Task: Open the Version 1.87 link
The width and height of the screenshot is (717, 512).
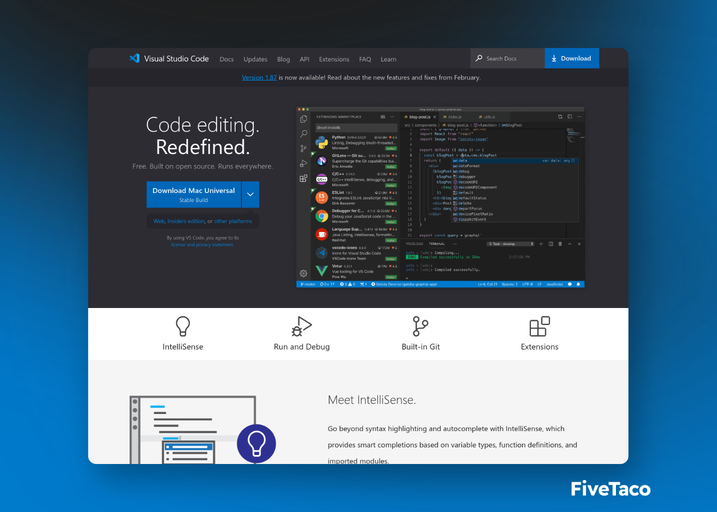Action: coord(259,77)
